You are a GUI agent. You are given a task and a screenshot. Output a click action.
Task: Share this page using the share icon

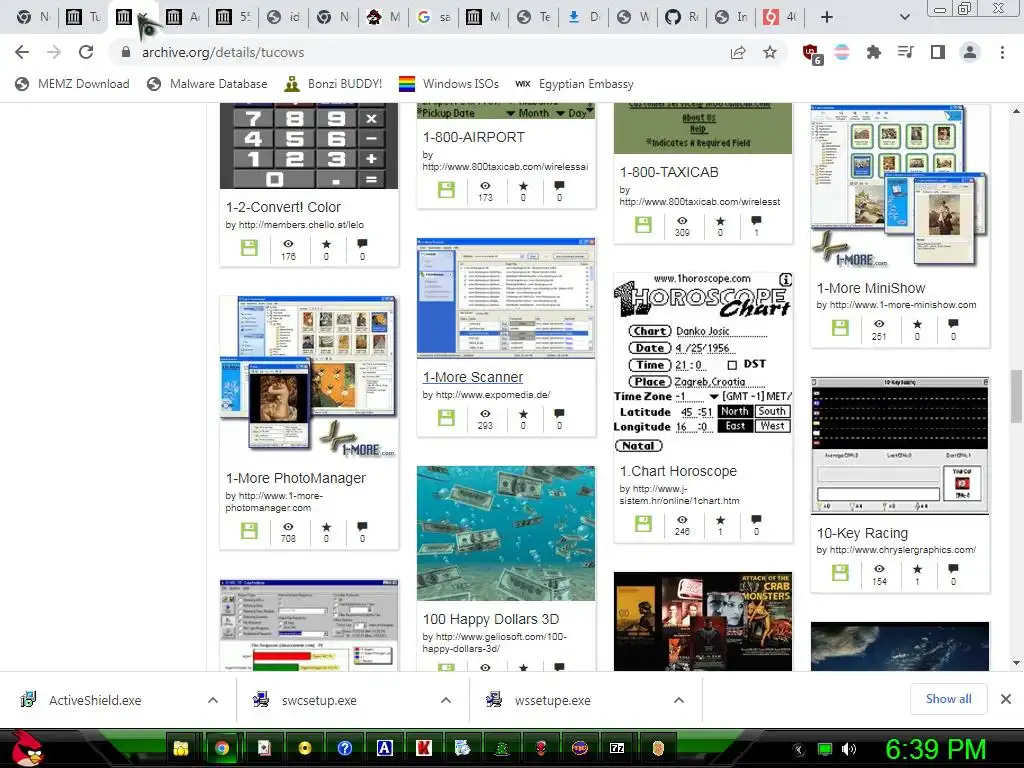[738, 52]
